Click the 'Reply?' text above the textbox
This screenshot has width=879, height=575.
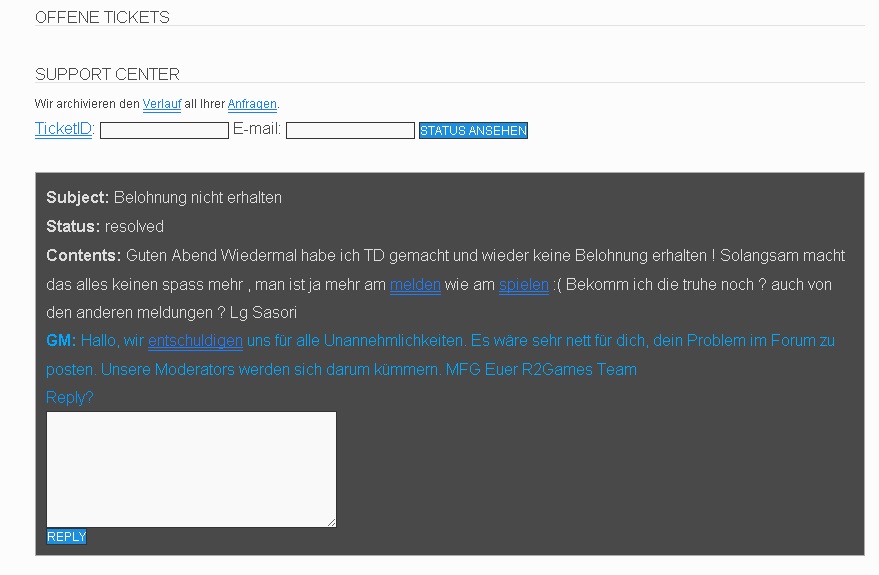coord(70,398)
